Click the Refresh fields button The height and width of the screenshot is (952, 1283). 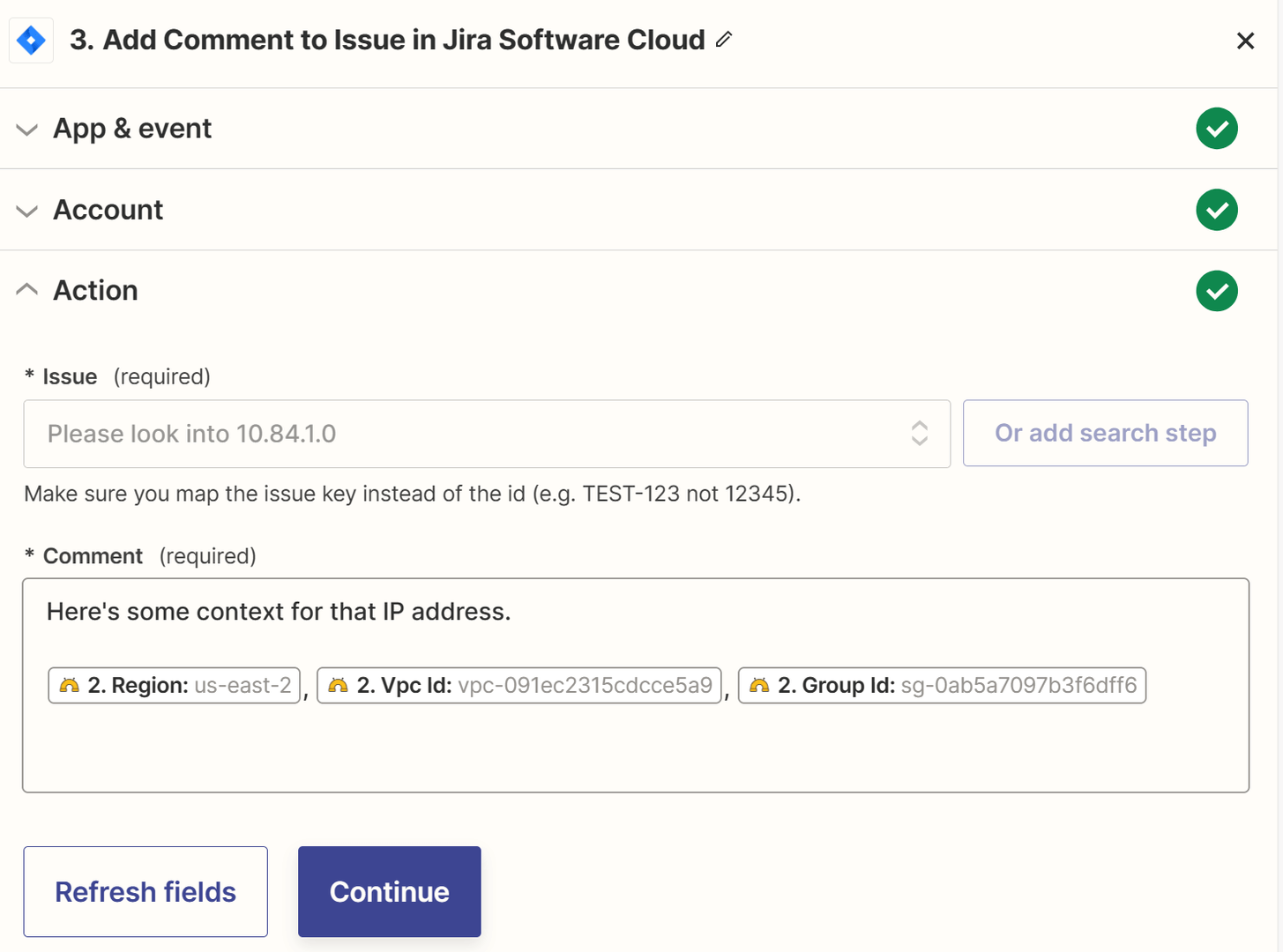tap(145, 891)
